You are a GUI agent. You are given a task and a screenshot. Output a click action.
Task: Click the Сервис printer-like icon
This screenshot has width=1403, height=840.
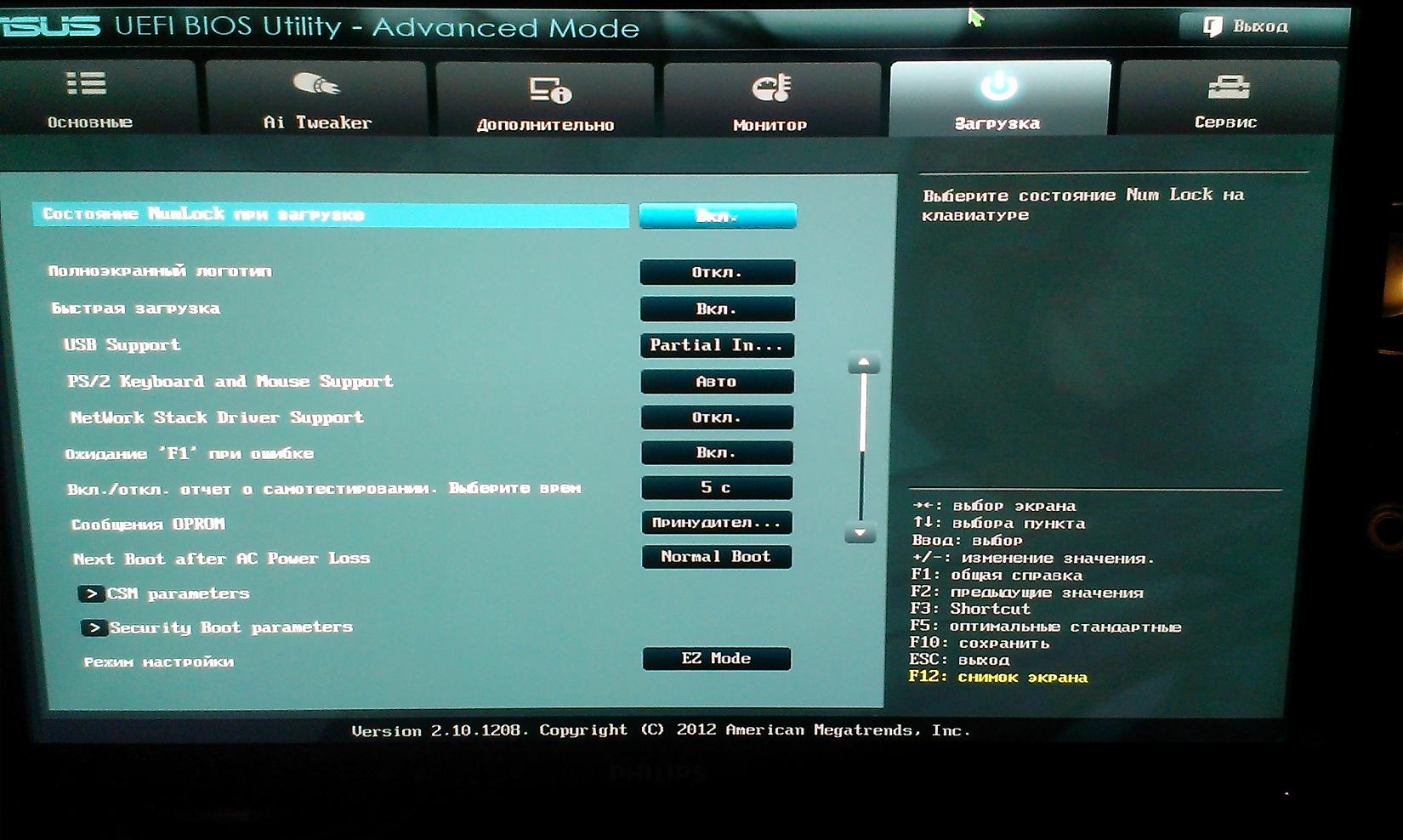click(x=1228, y=86)
